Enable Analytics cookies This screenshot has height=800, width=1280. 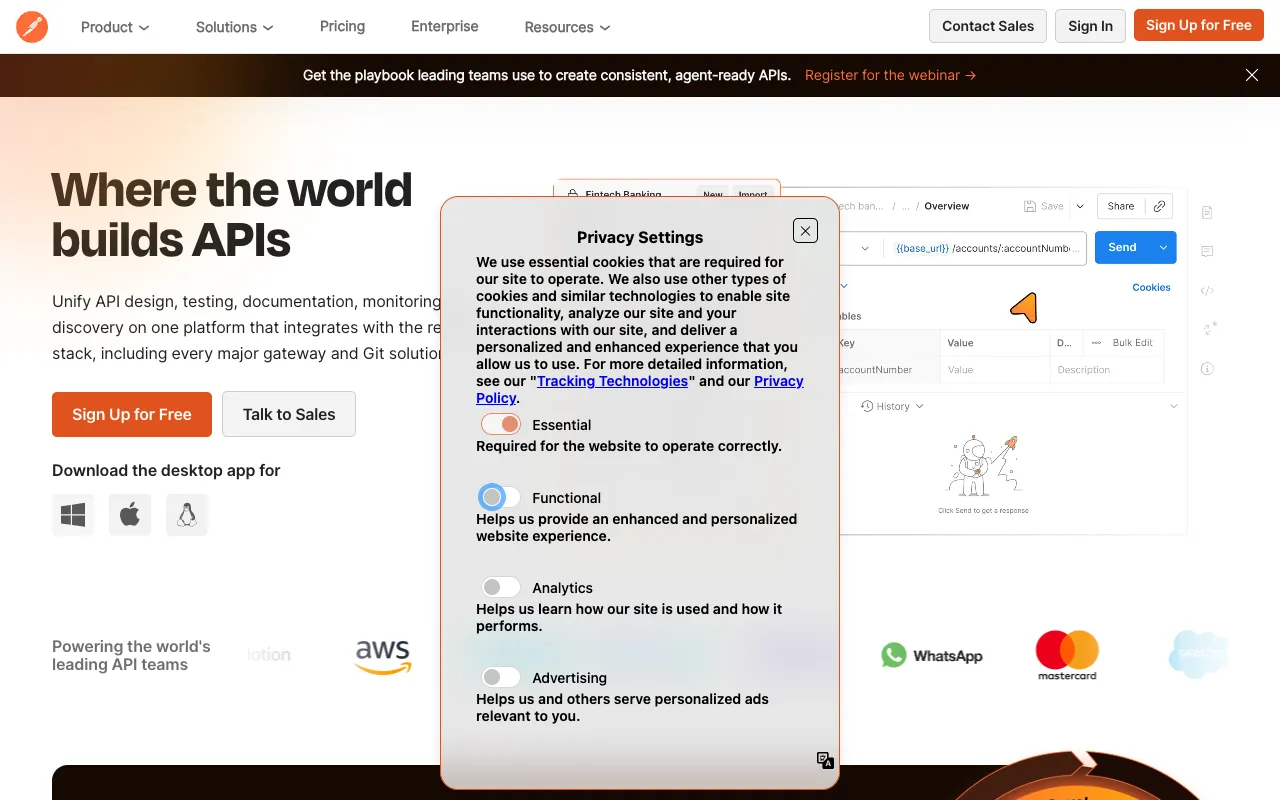coord(500,587)
